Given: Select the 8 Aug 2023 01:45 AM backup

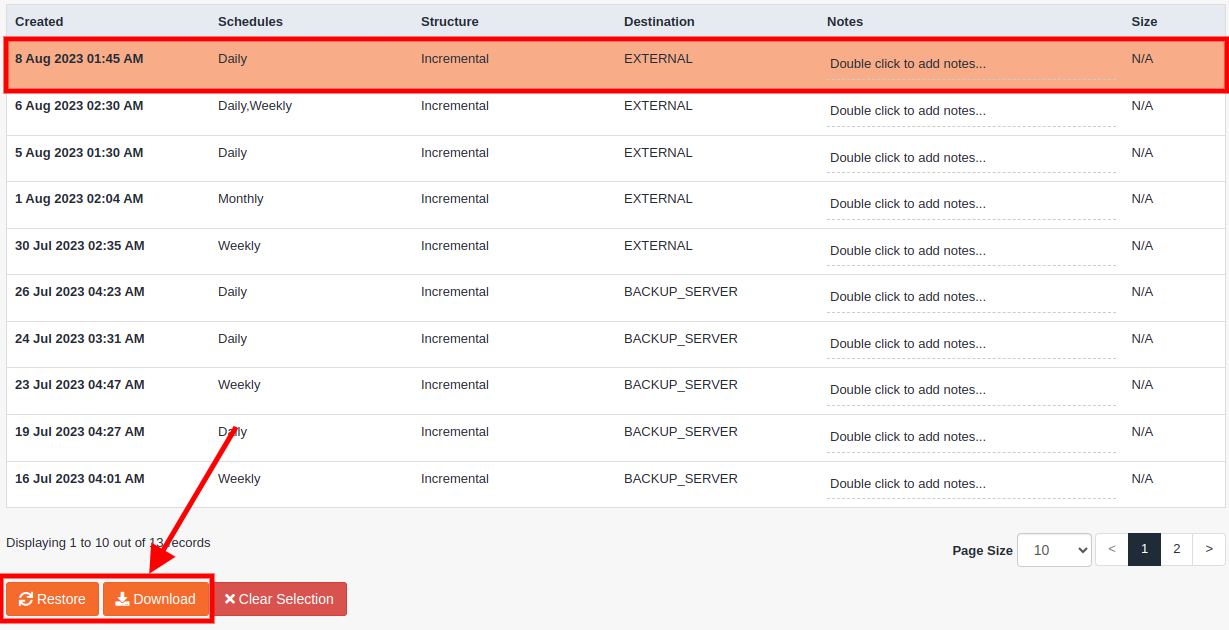Looking at the screenshot, I should (x=79, y=59).
